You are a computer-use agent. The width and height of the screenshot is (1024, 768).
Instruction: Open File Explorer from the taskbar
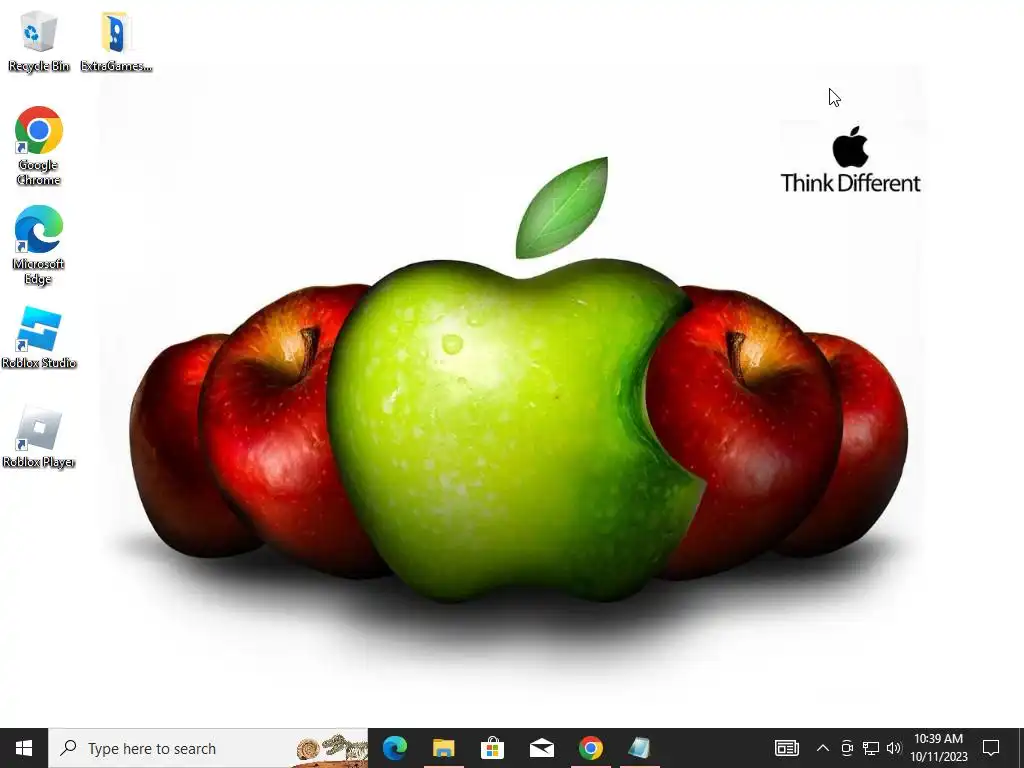[x=443, y=748]
